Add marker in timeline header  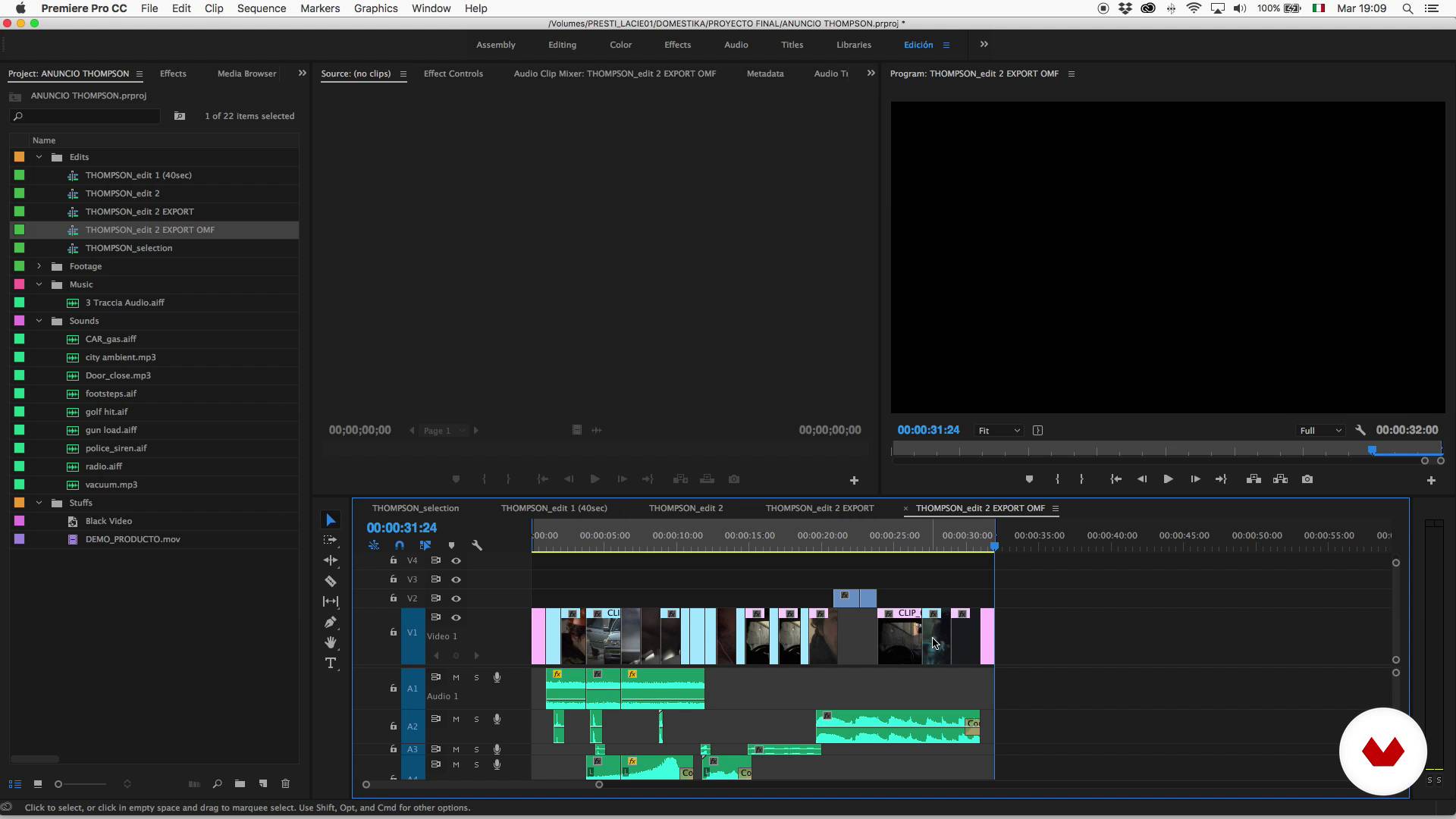pos(451,545)
